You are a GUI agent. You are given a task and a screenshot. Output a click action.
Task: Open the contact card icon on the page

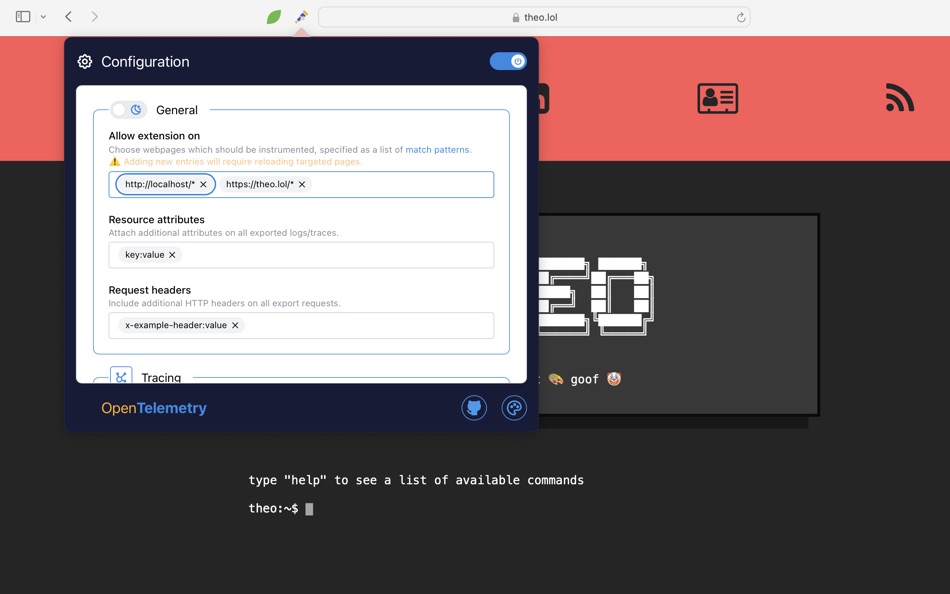click(717, 98)
